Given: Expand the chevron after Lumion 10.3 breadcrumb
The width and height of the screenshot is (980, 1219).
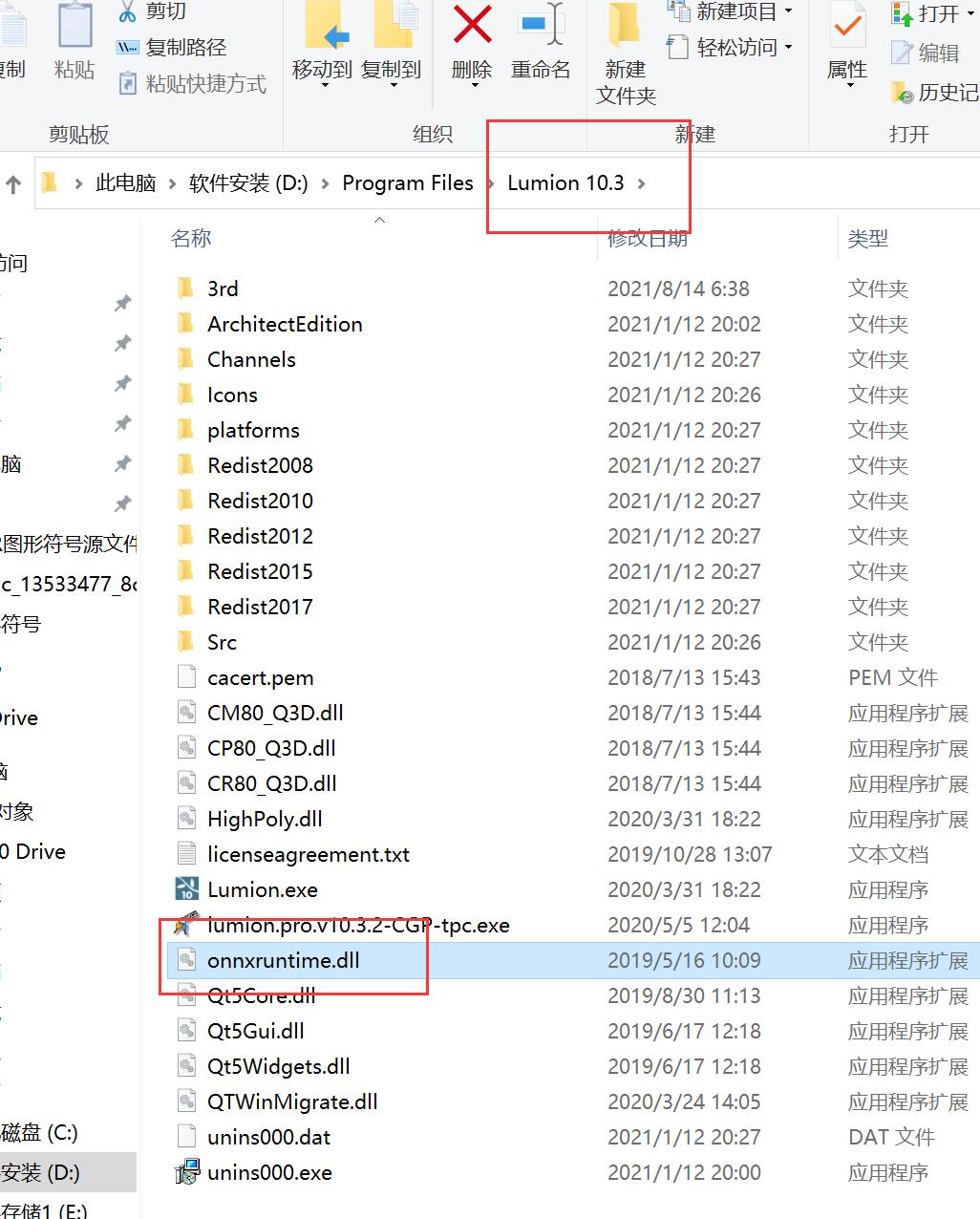Looking at the screenshot, I should [642, 183].
